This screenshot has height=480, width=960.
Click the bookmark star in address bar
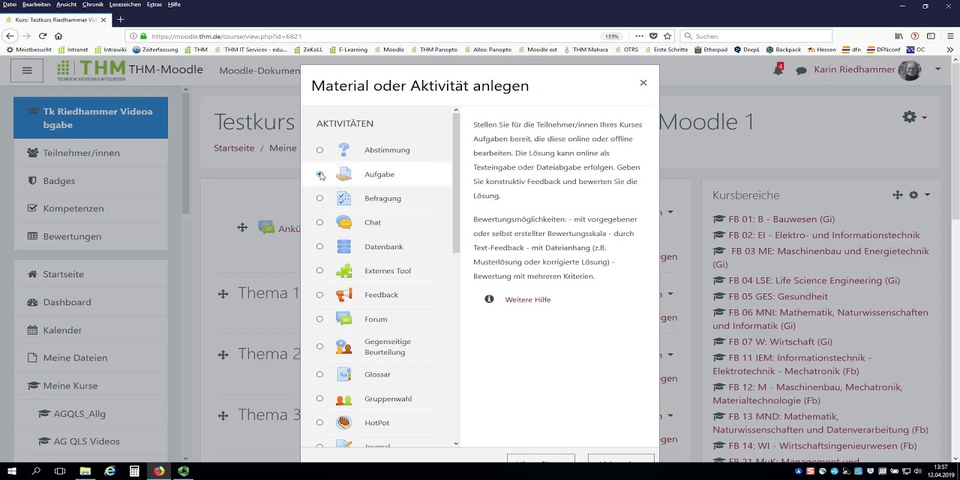tap(668, 36)
